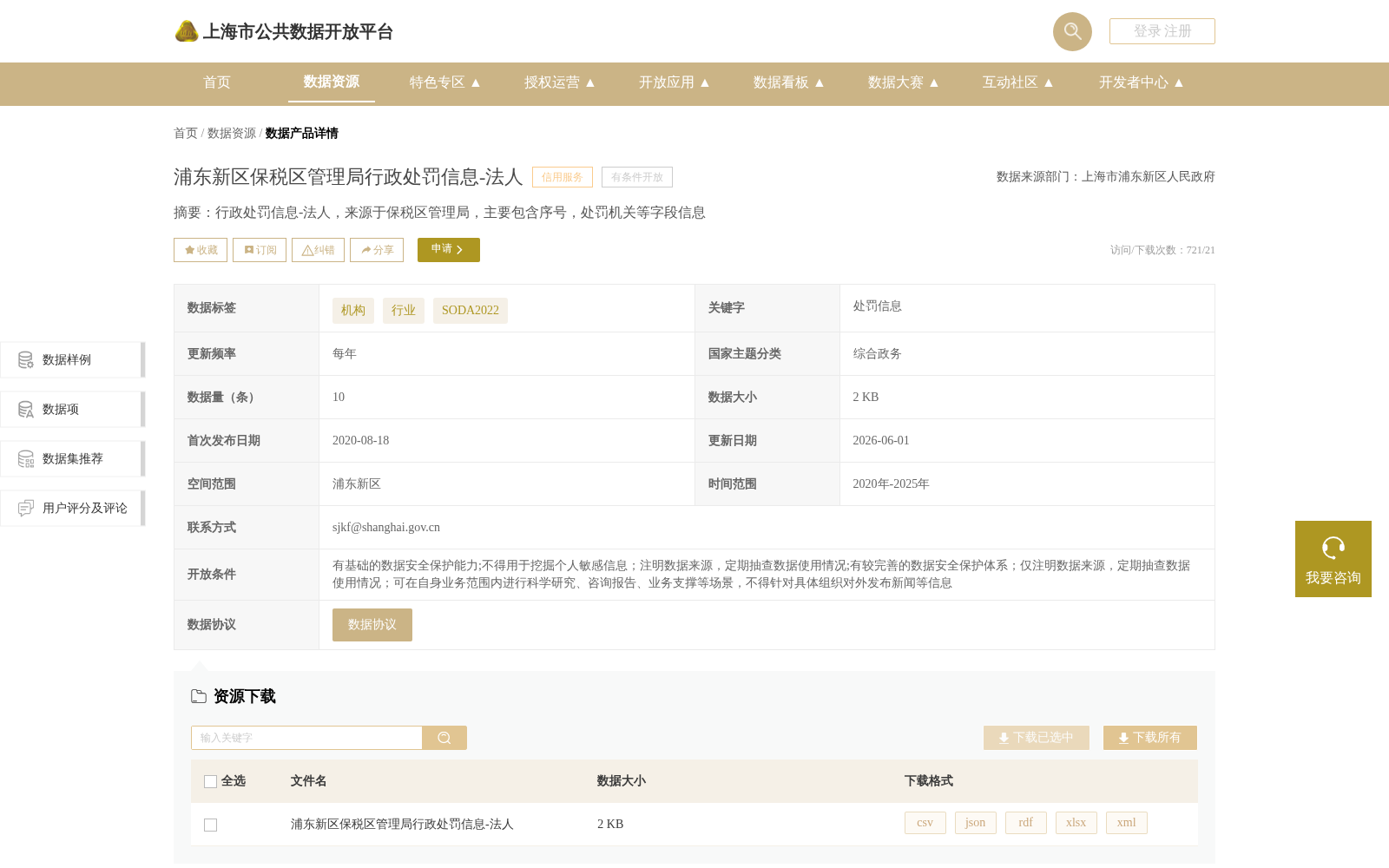The height and width of the screenshot is (868, 1389).
Task: Click the 有条件开放 tag
Action: coord(637,177)
